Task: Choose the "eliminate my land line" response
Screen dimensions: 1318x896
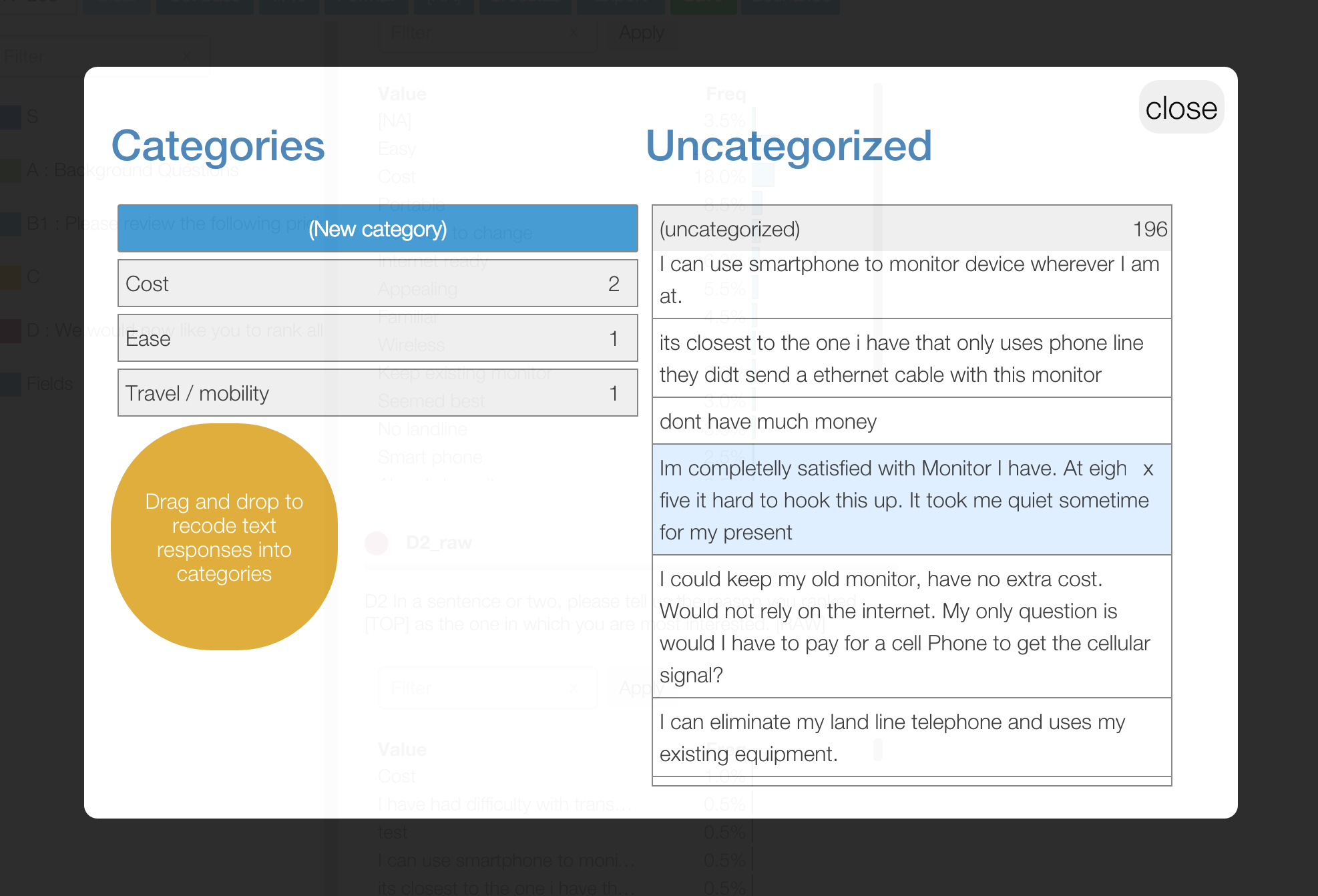Action: (x=911, y=738)
